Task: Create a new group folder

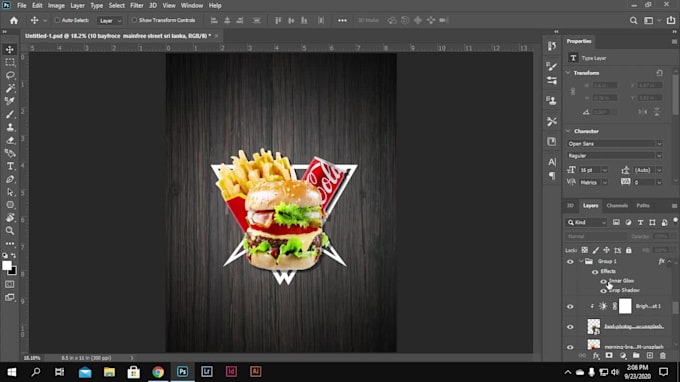Action: click(636, 356)
